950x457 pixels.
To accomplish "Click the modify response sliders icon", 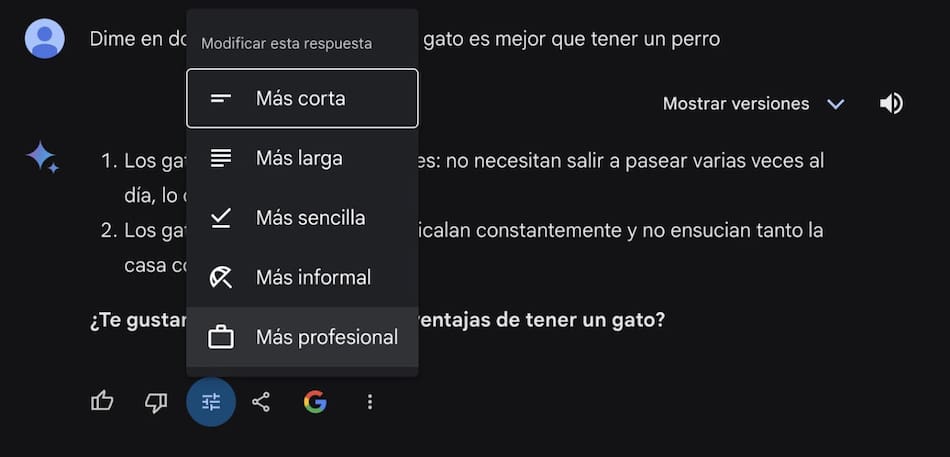I will tap(211, 402).
